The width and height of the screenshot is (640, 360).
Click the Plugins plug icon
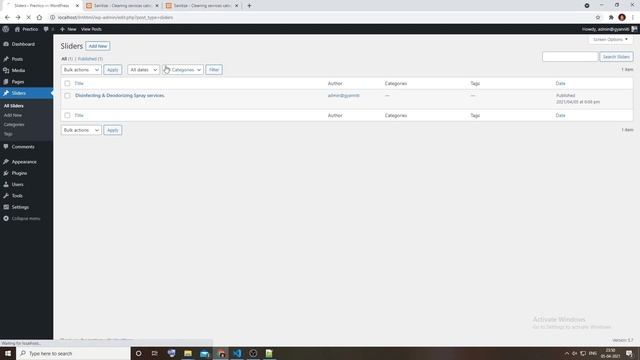pos(6,173)
